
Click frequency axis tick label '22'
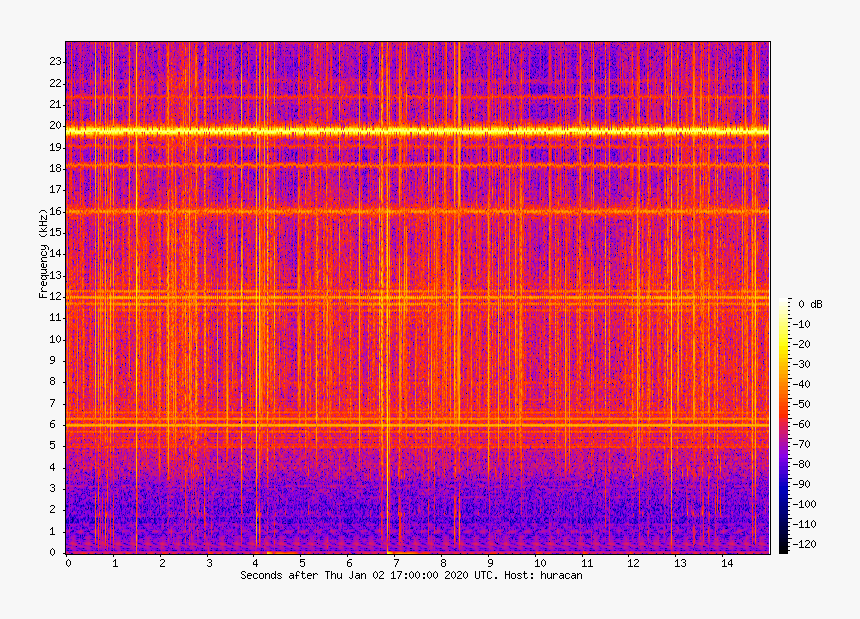(55, 83)
